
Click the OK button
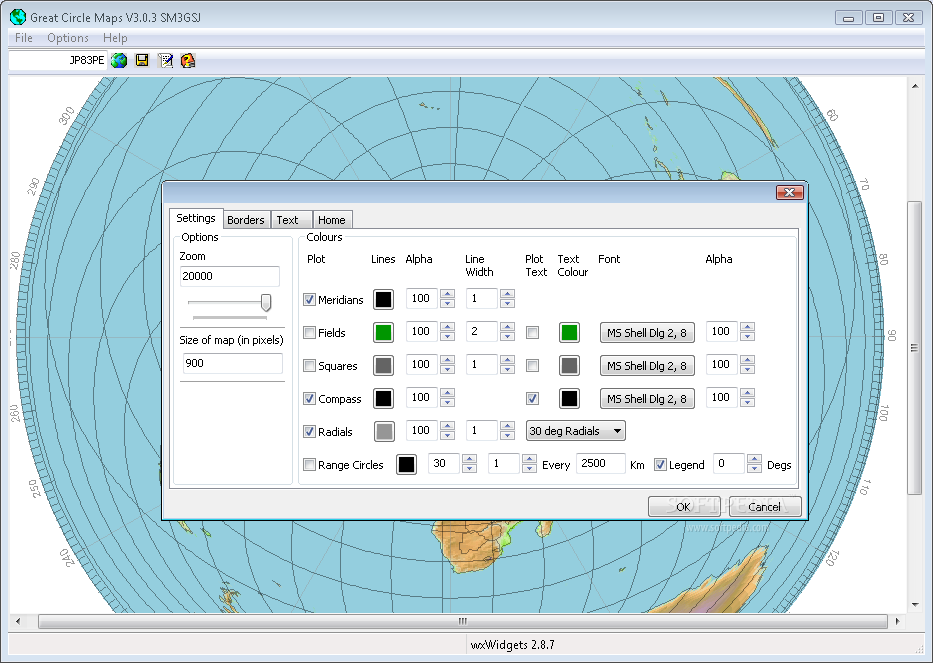684,506
